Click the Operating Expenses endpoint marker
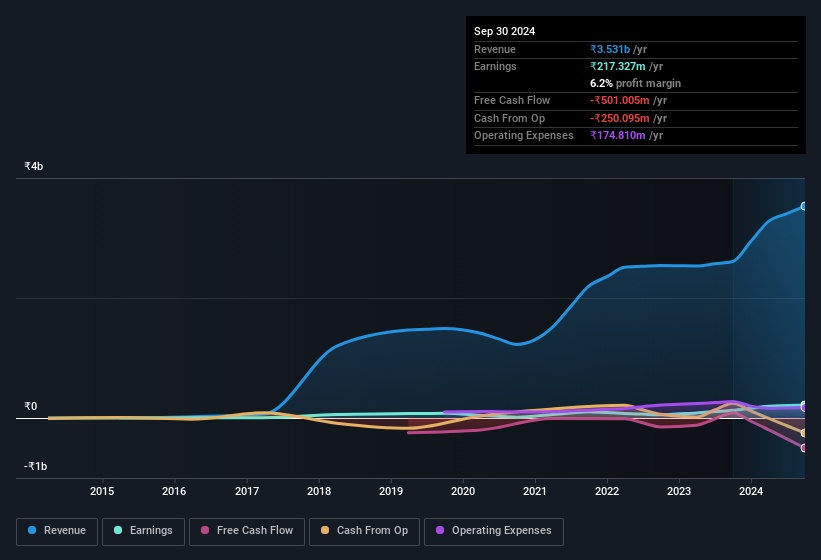 [x=804, y=407]
